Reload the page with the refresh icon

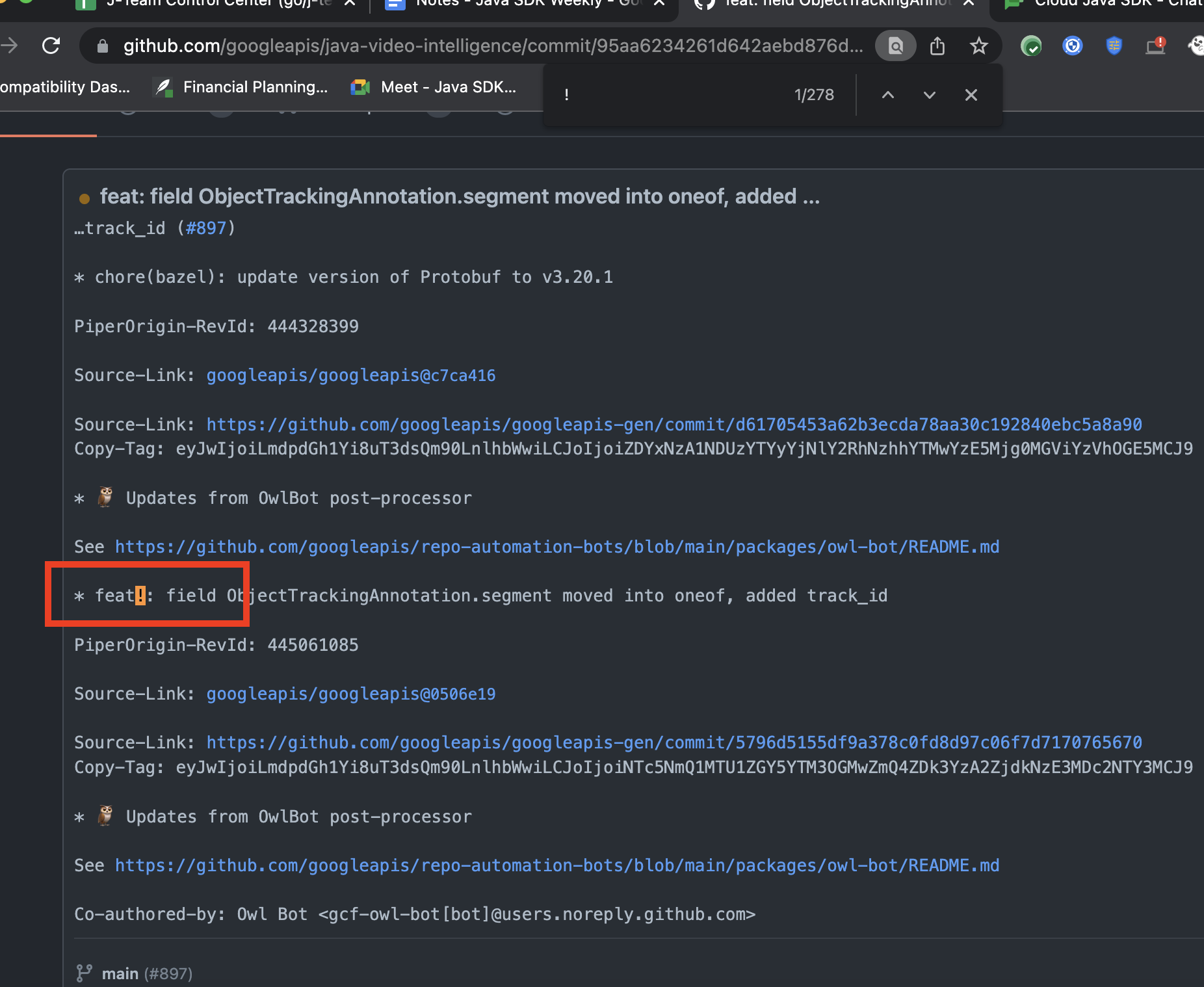pos(51,46)
